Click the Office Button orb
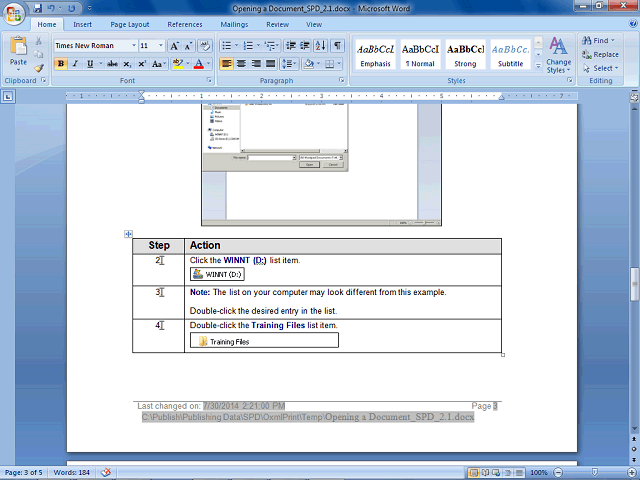This screenshot has height=480, width=640. [x=14, y=14]
